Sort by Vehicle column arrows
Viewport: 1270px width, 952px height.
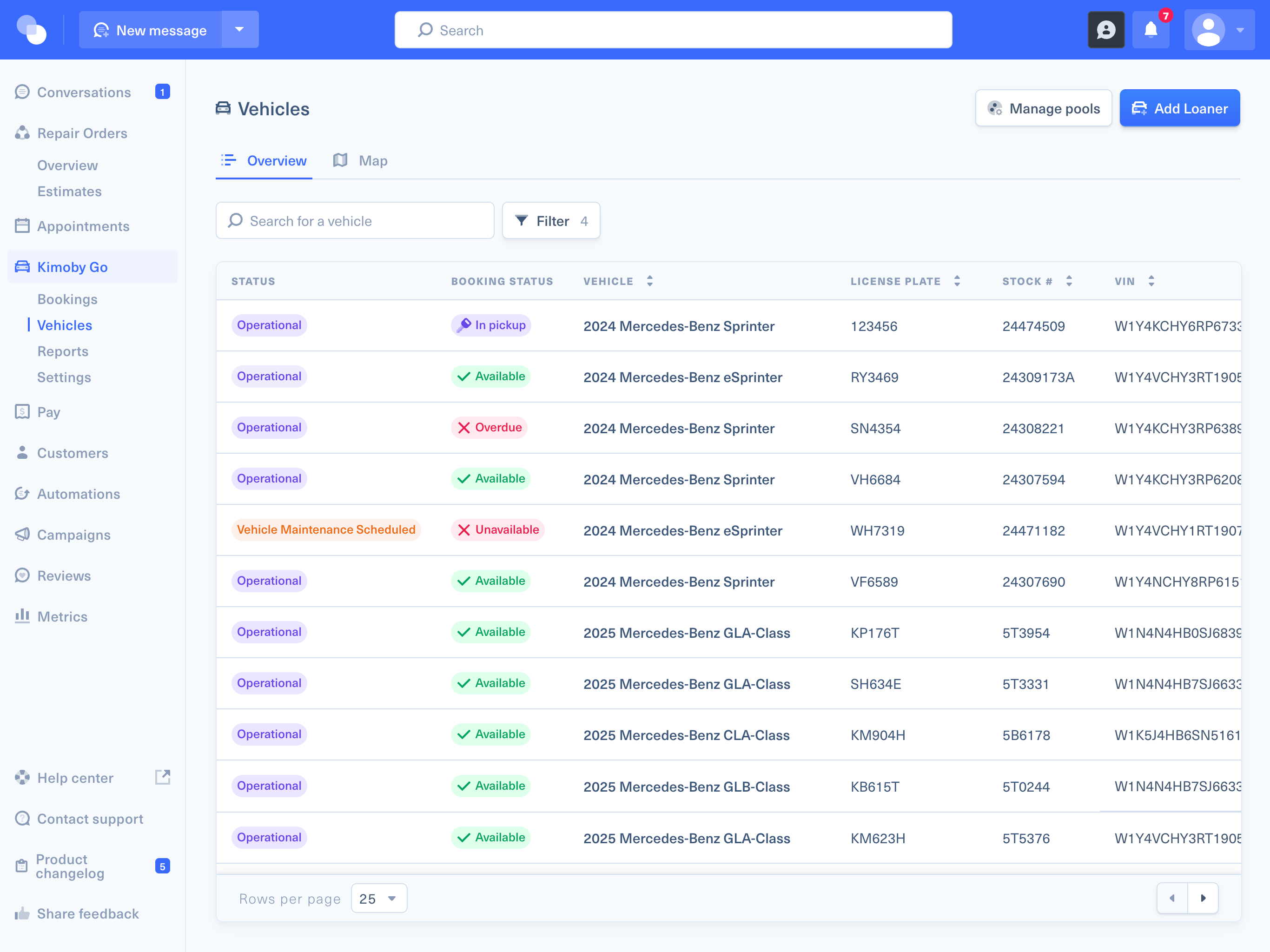(649, 281)
